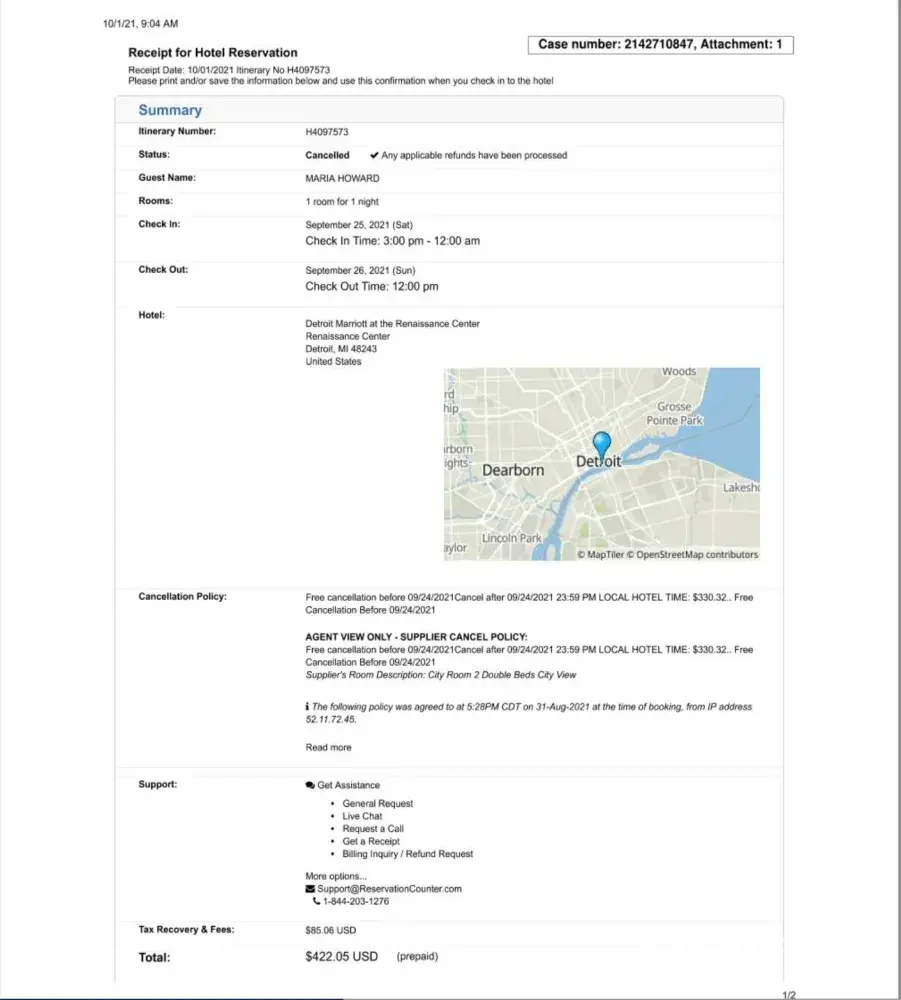Click the Case number 2142710847 box

(x=661, y=45)
